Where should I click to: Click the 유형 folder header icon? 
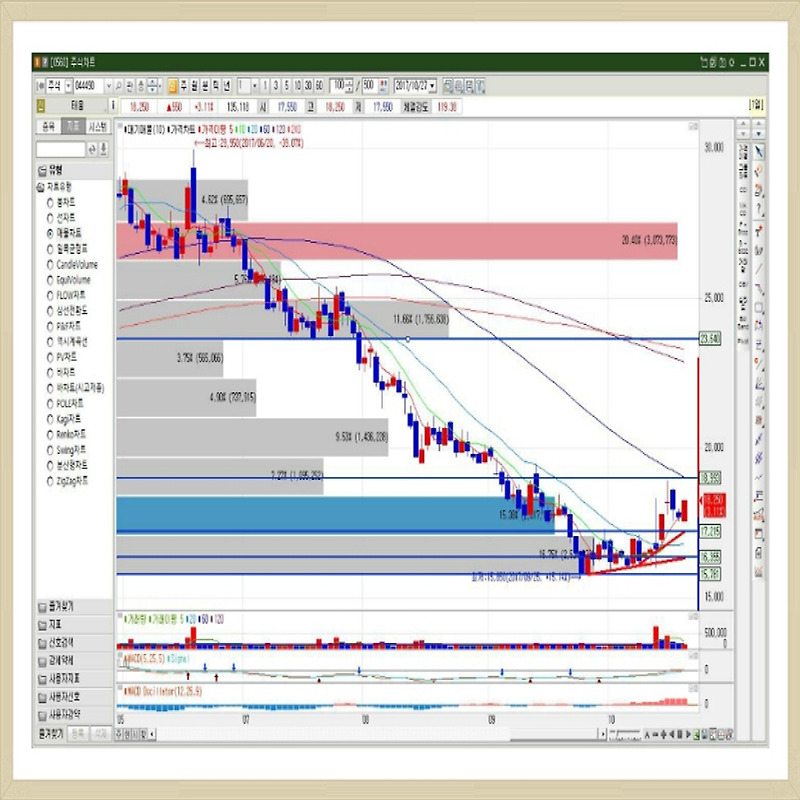coord(40,170)
